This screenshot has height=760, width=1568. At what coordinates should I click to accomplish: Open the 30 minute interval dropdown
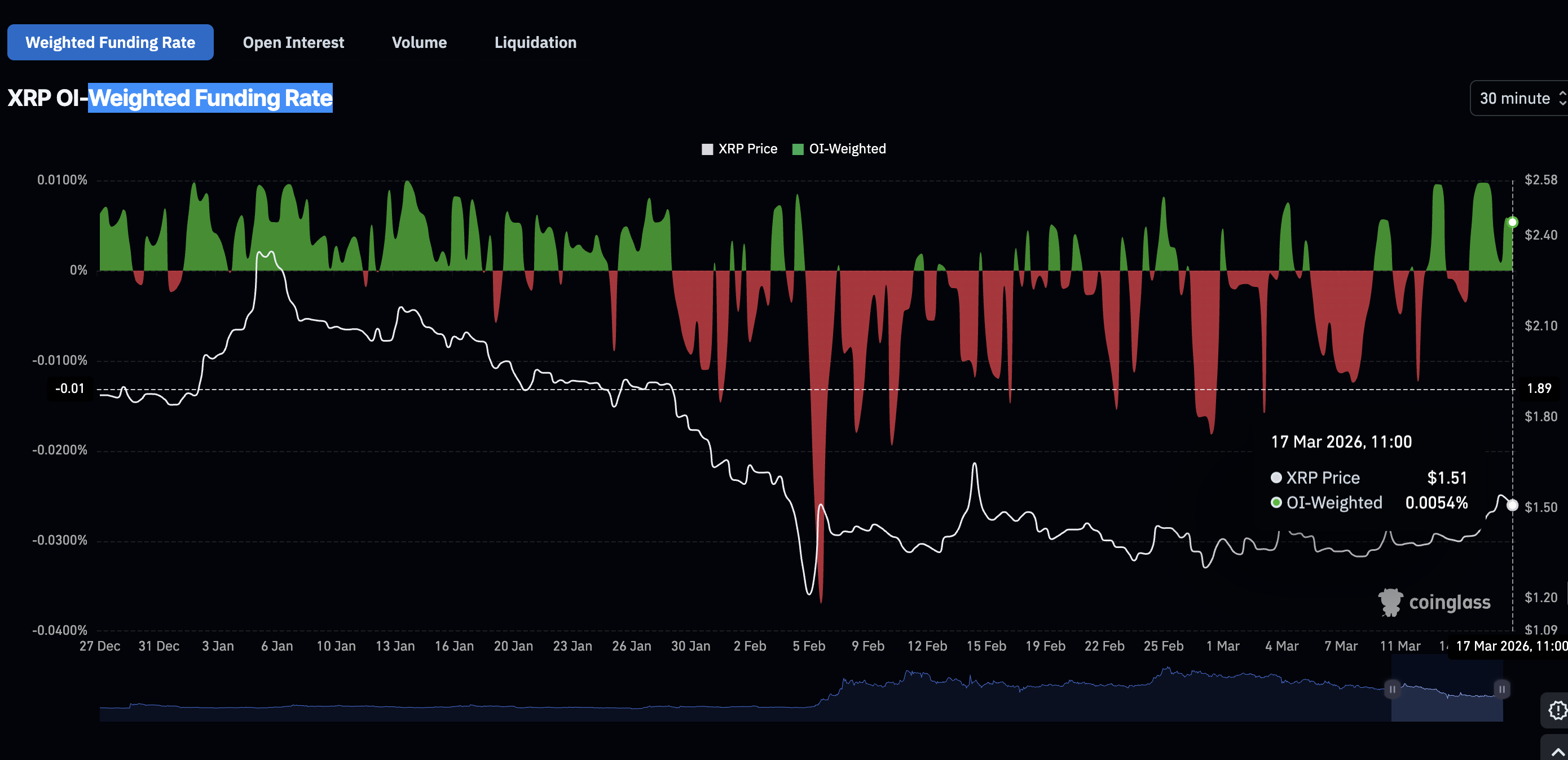1514,99
